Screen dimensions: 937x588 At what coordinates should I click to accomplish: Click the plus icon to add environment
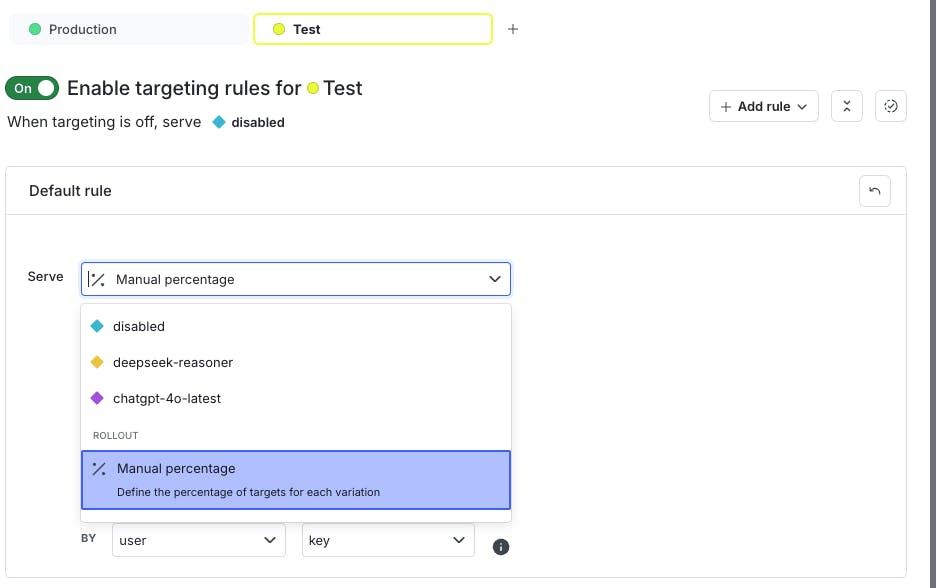(x=513, y=29)
